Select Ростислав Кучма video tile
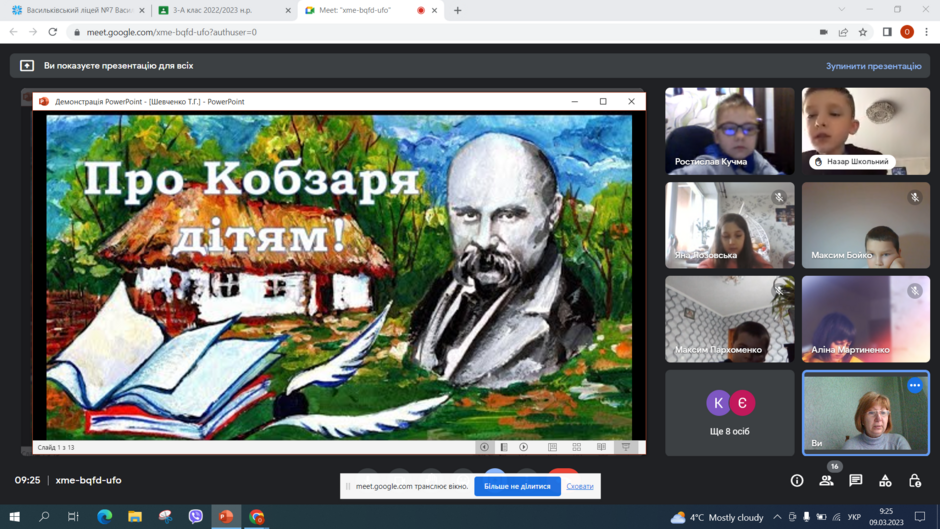 click(730, 131)
